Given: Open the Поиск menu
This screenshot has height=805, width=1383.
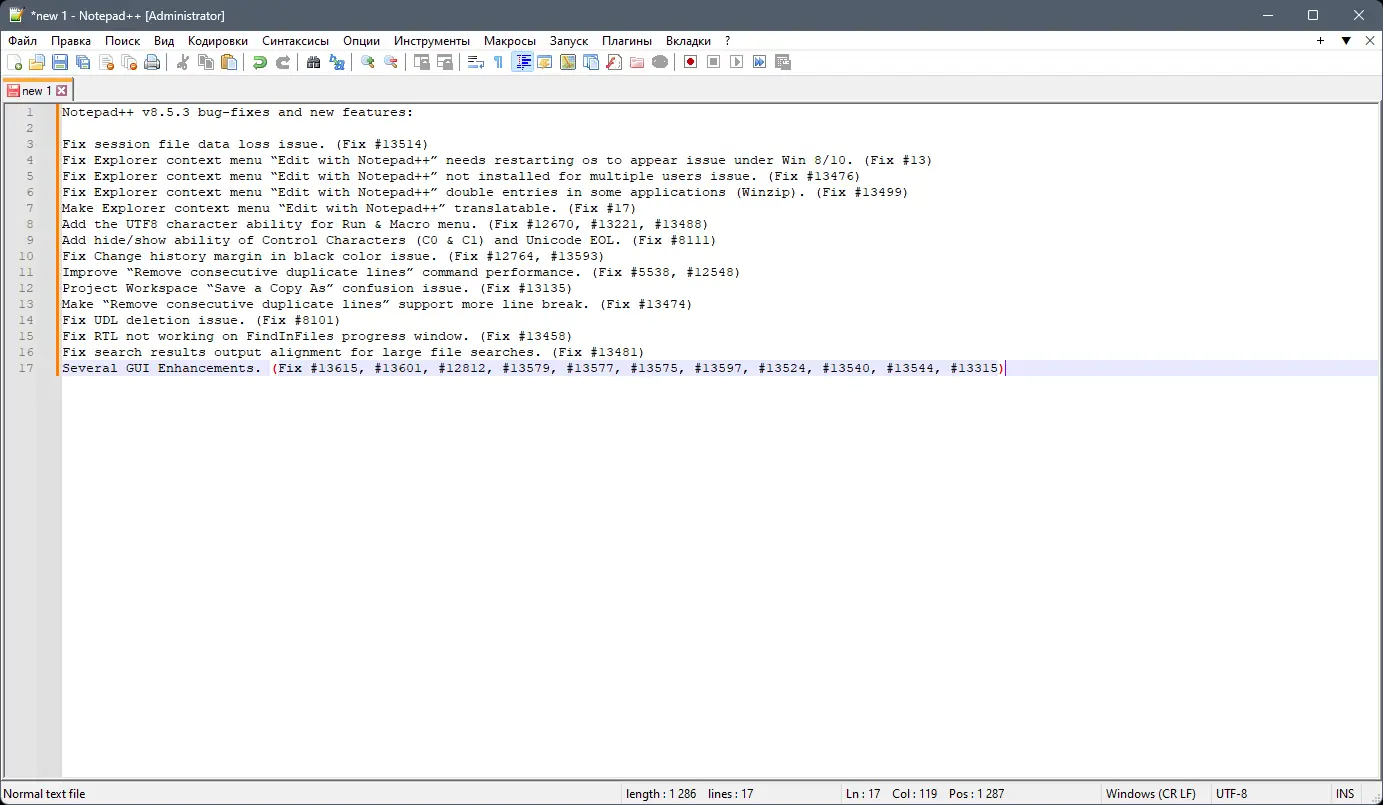Looking at the screenshot, I should 123,41.
